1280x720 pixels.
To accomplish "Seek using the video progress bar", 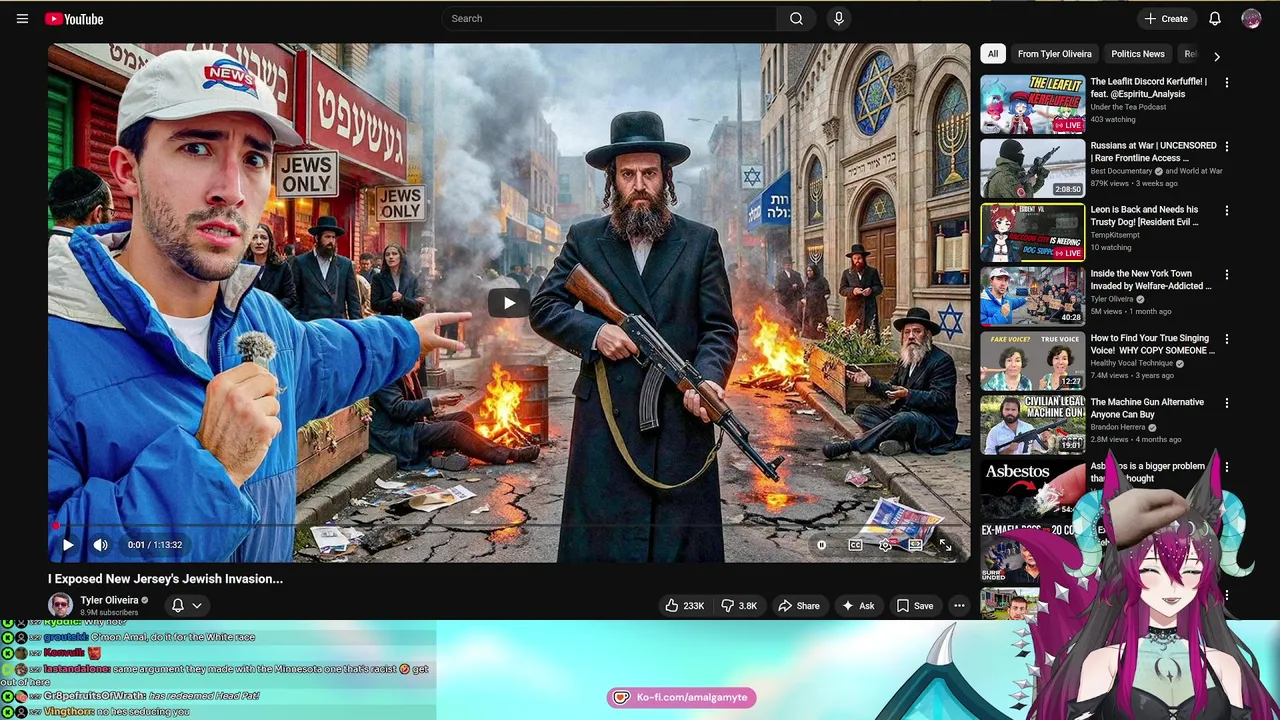I will [509, 525].
